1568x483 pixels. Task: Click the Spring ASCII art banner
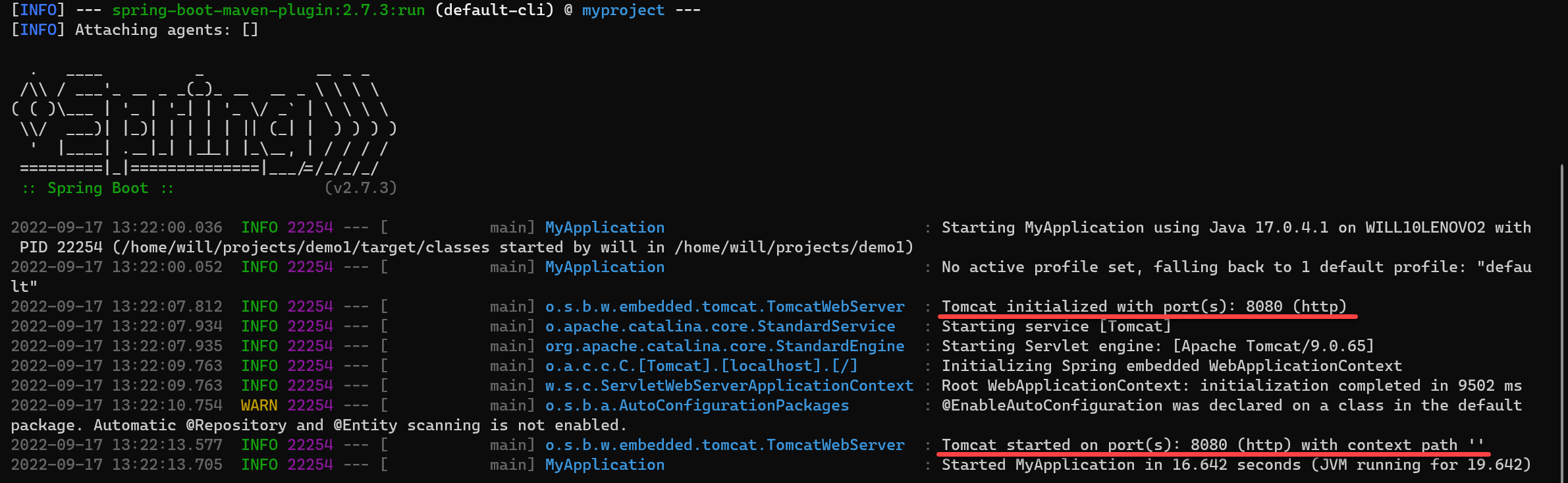pos(204,119)
